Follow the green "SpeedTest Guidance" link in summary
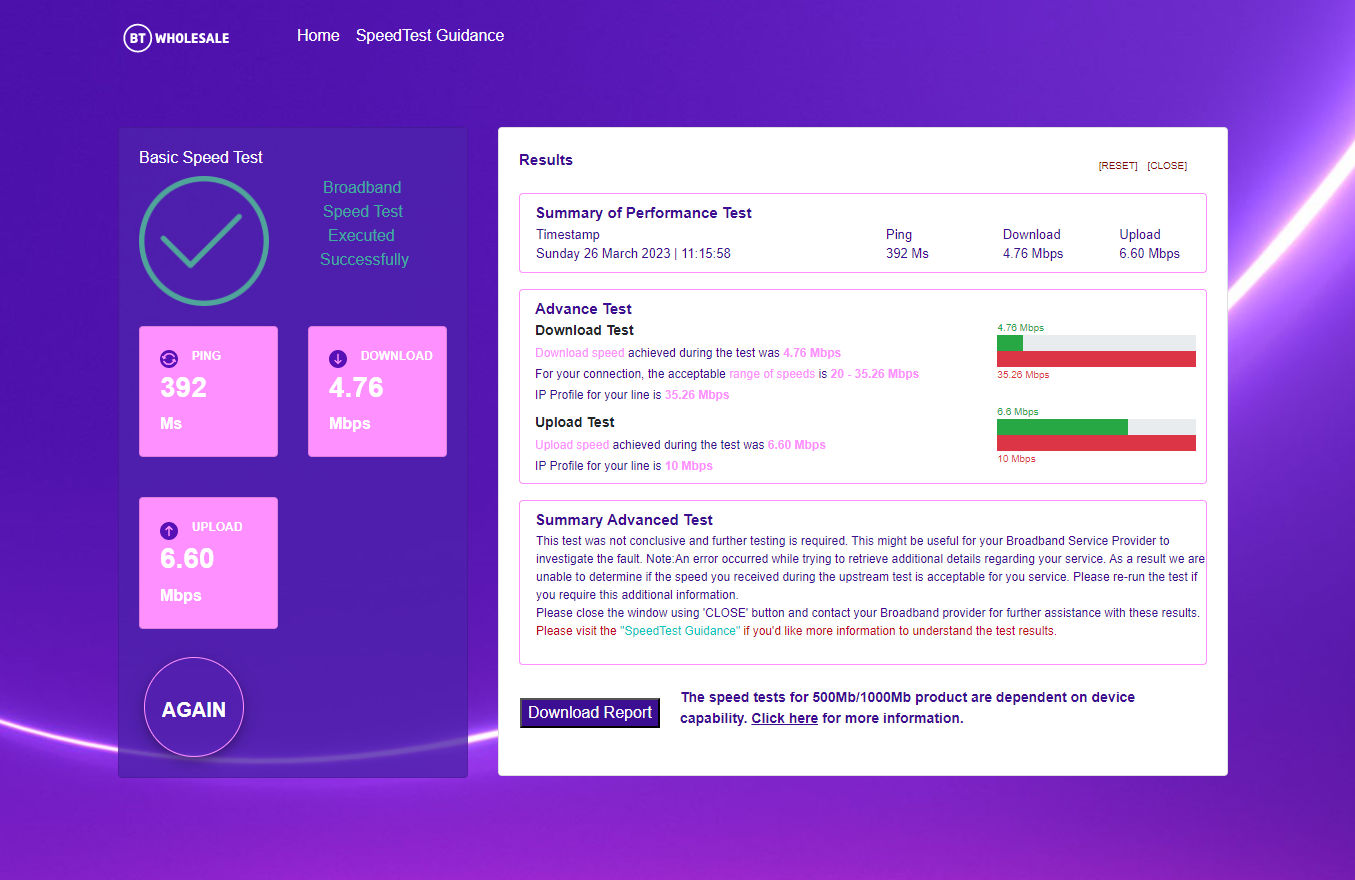 681,631
